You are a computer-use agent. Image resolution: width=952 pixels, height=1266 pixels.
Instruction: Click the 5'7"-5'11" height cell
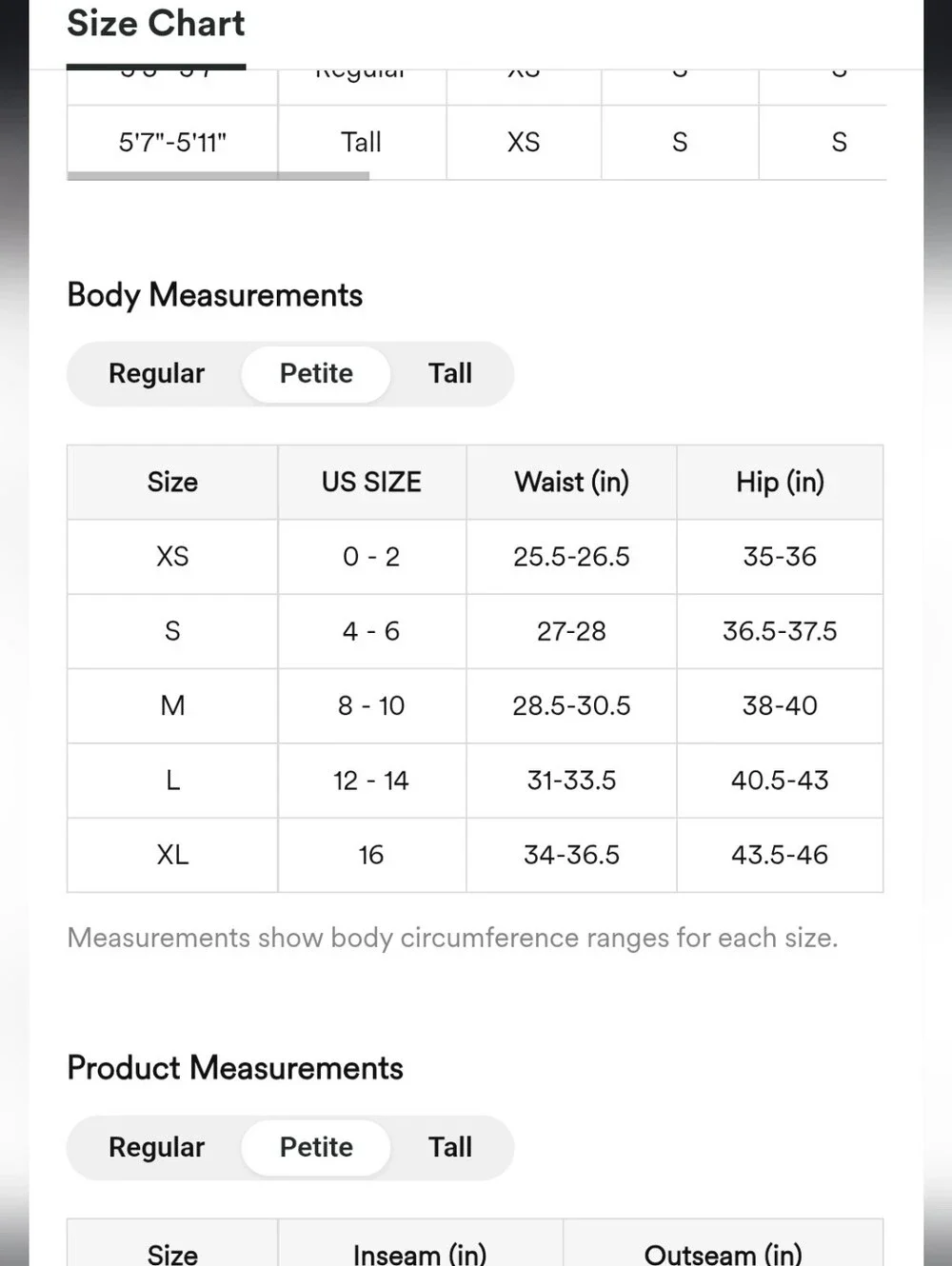[172, 142]
